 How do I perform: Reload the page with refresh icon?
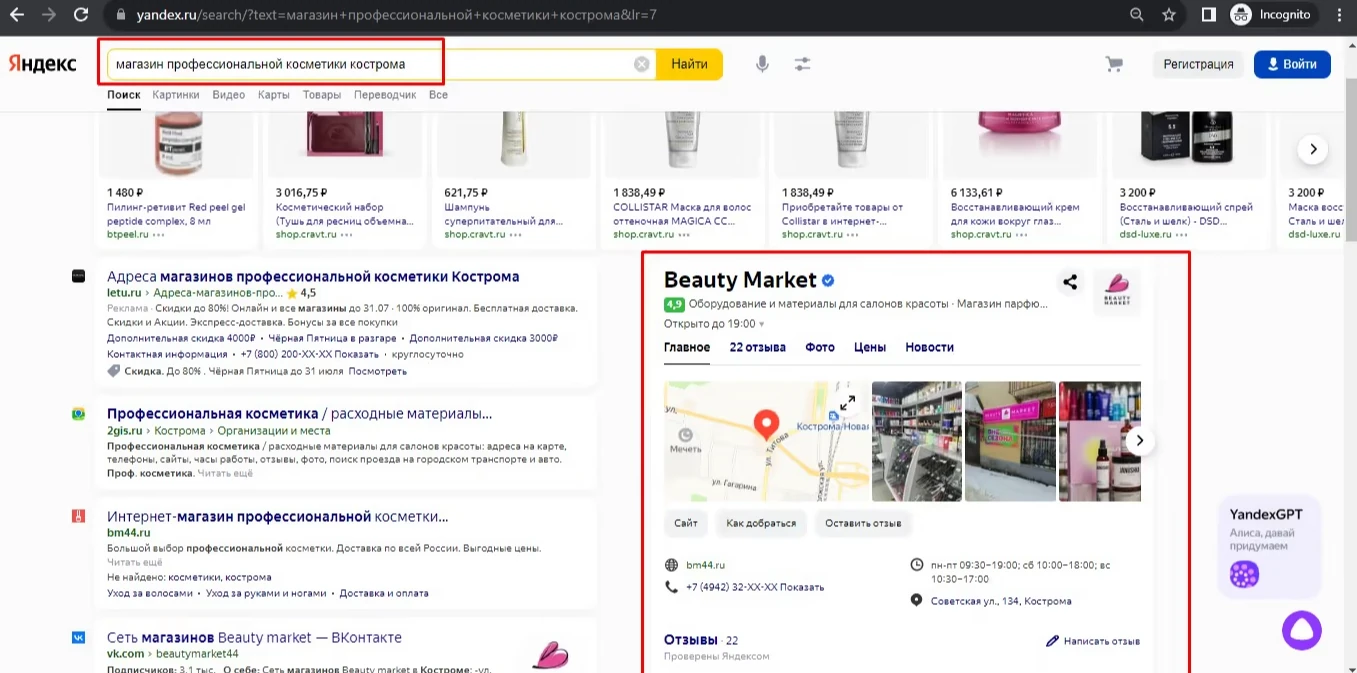point(81,15)
